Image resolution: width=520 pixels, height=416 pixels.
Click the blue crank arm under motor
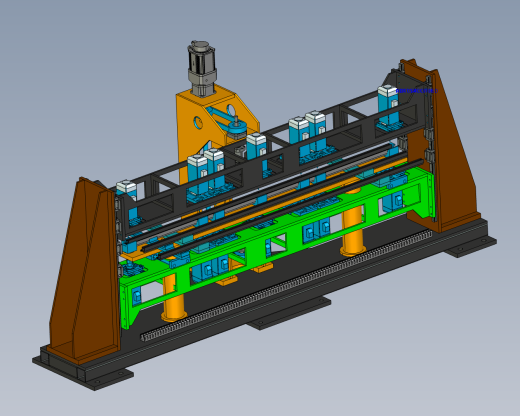pyautogui.click(x=228, y=122)
